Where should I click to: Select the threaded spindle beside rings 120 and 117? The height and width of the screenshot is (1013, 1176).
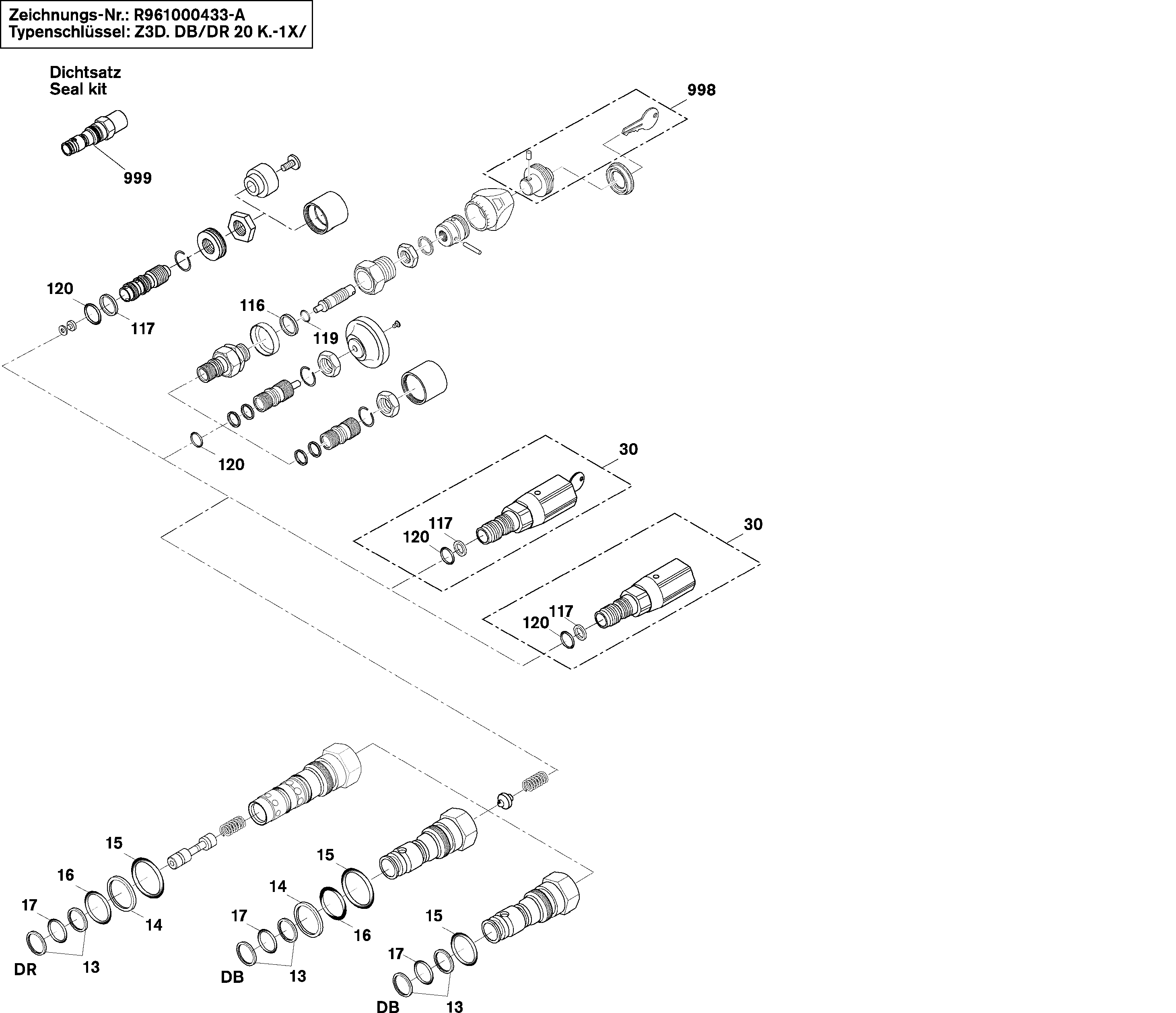[144, 282]
